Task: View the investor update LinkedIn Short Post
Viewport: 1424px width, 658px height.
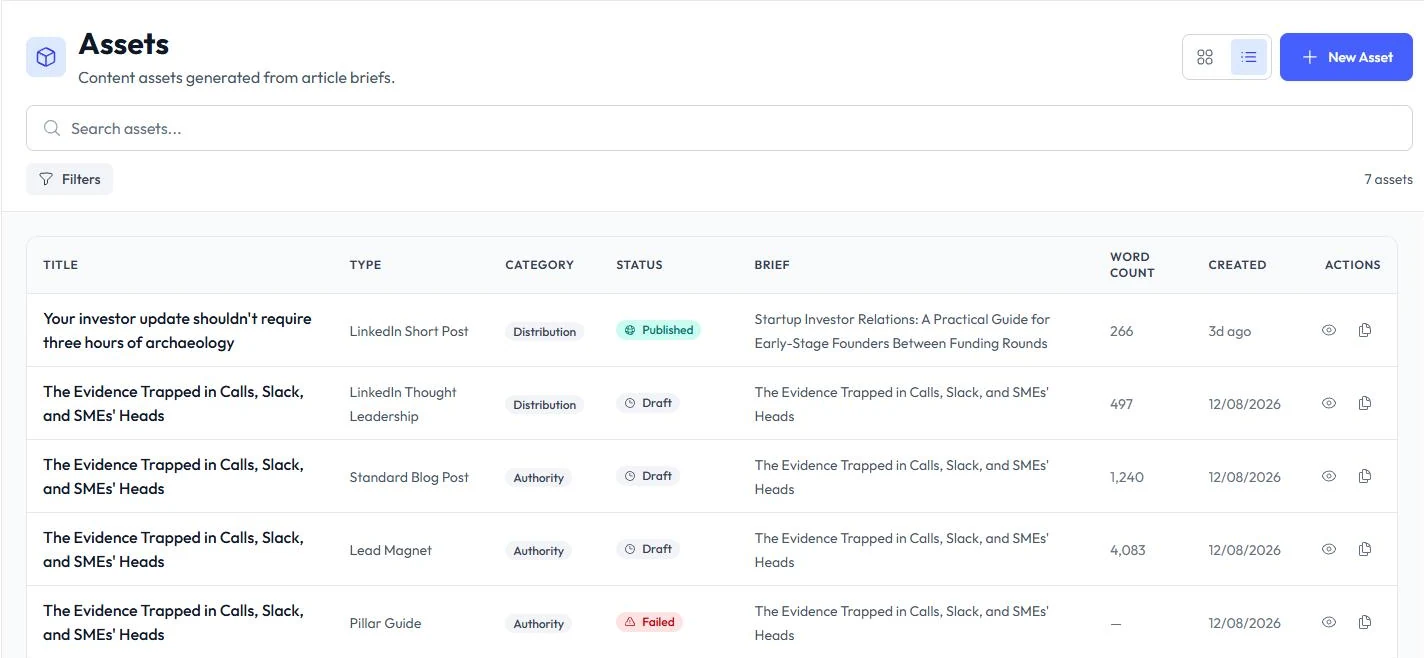Action: tap(1329, 330)
